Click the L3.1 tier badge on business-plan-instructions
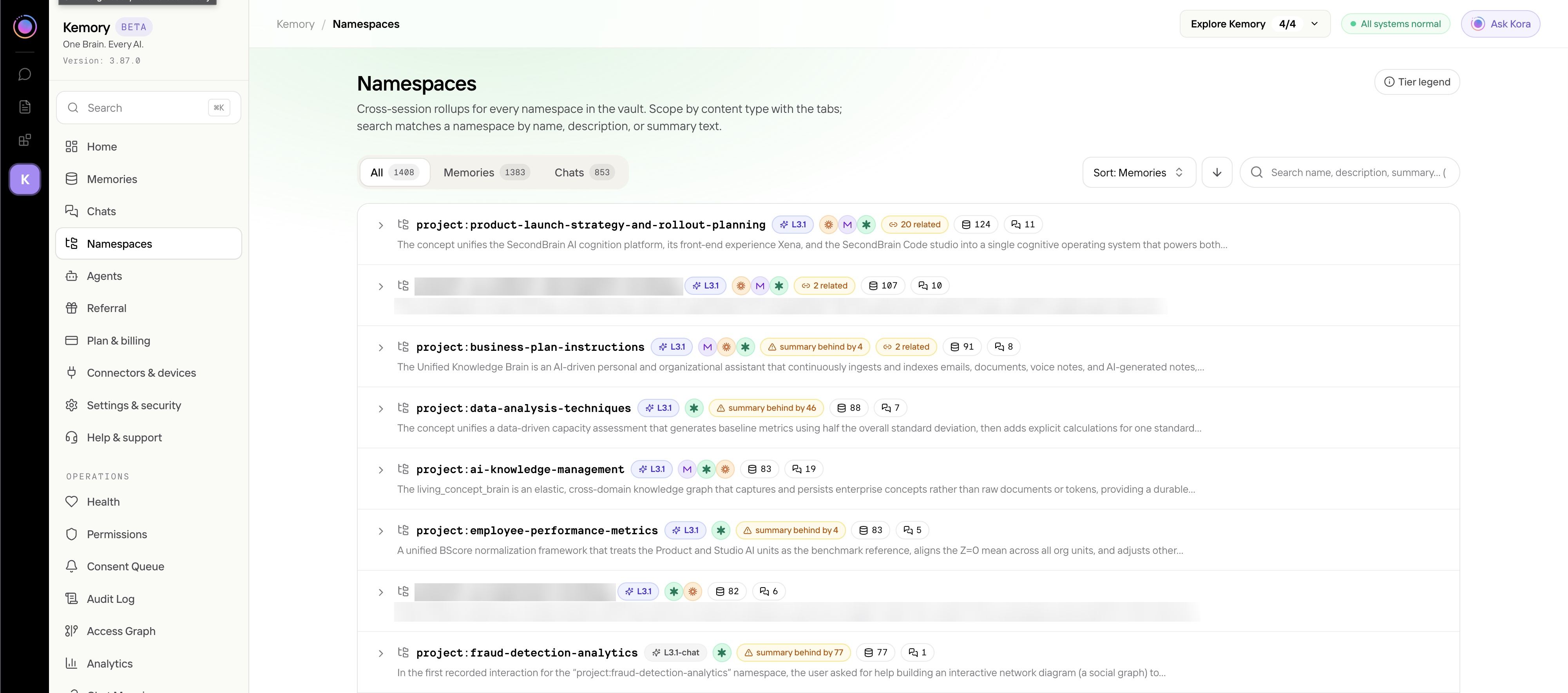 [x=672, y=347]
